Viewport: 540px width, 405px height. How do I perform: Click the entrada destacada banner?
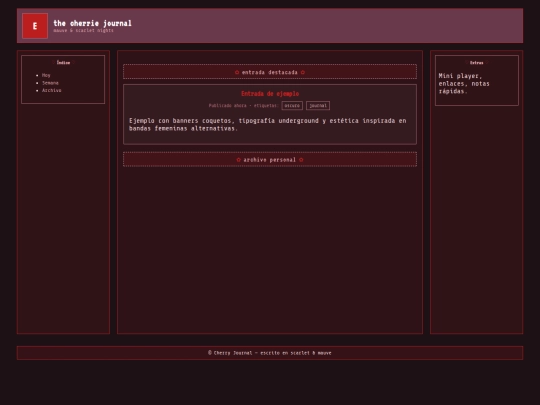click(270, 72)
